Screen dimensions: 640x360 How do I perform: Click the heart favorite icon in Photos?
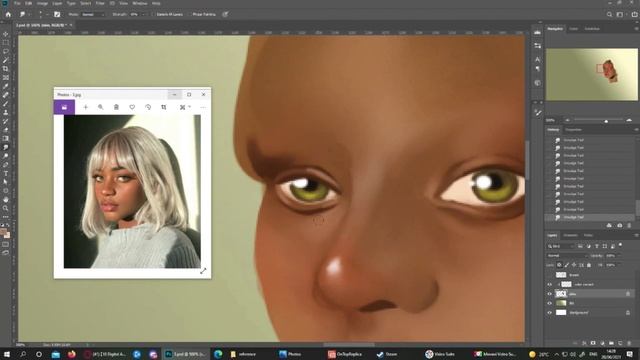click(132, 107)
